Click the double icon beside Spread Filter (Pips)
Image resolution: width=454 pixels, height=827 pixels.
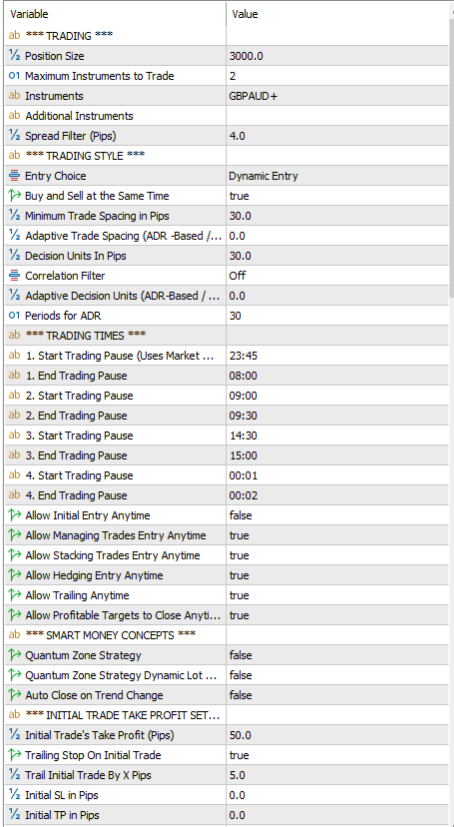[14, 136]
